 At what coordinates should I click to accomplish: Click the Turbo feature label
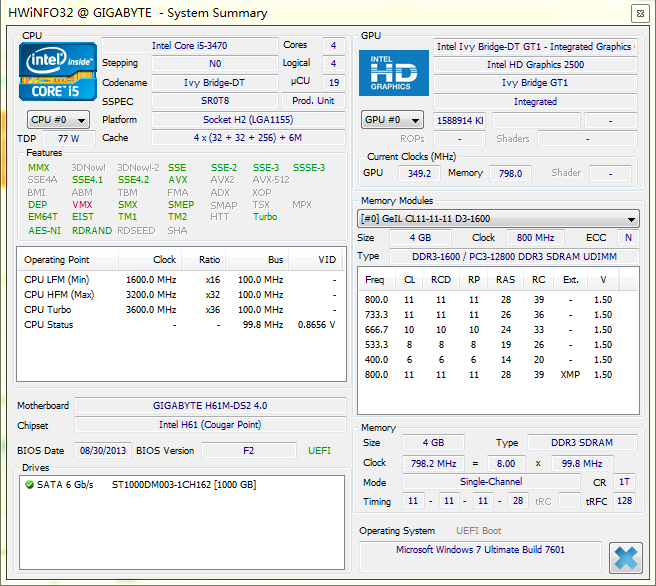tap(265, 217)
